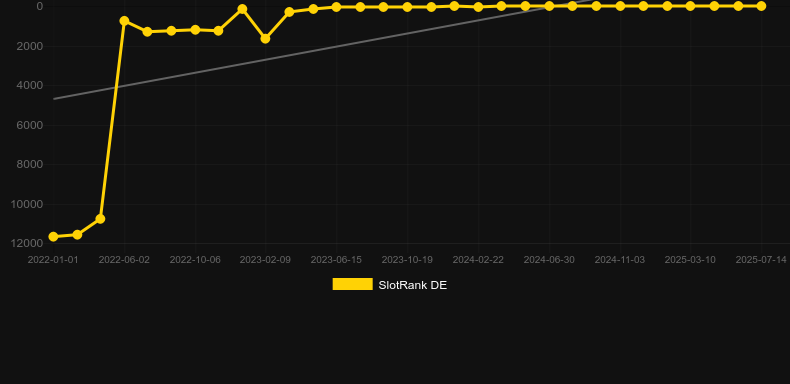The image size is (790, 384).
Task: Click the data point above 2023-06-15
Action: tap(336, 7)
